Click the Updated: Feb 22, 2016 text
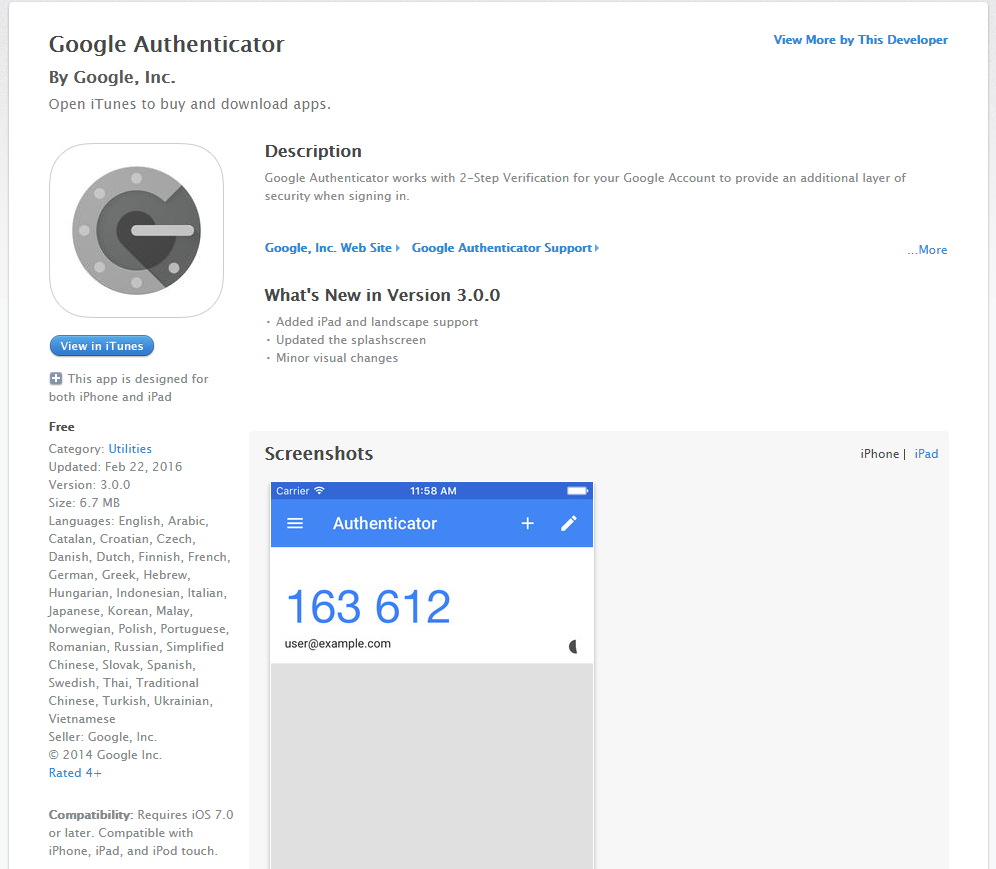Viewport: 996px width, 869px height. 116,467
